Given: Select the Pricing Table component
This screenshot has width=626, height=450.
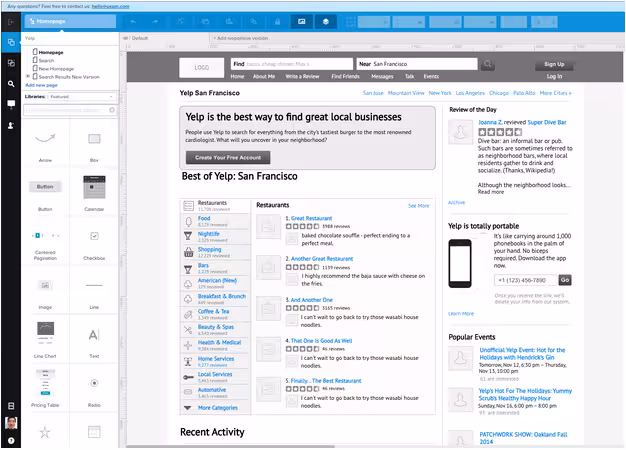Looking at the screenshot, I should (45, 388).
